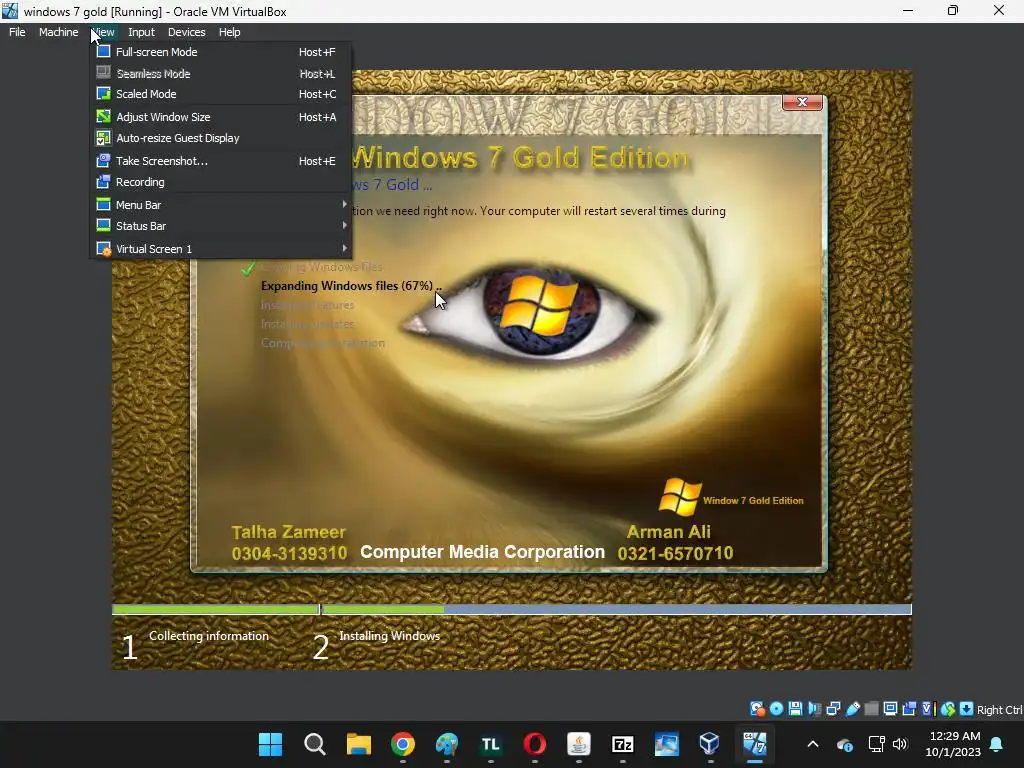Open VirtualBox Manager cube icon in taskbar
This screenshot has height=768, width=1024.
709,744
